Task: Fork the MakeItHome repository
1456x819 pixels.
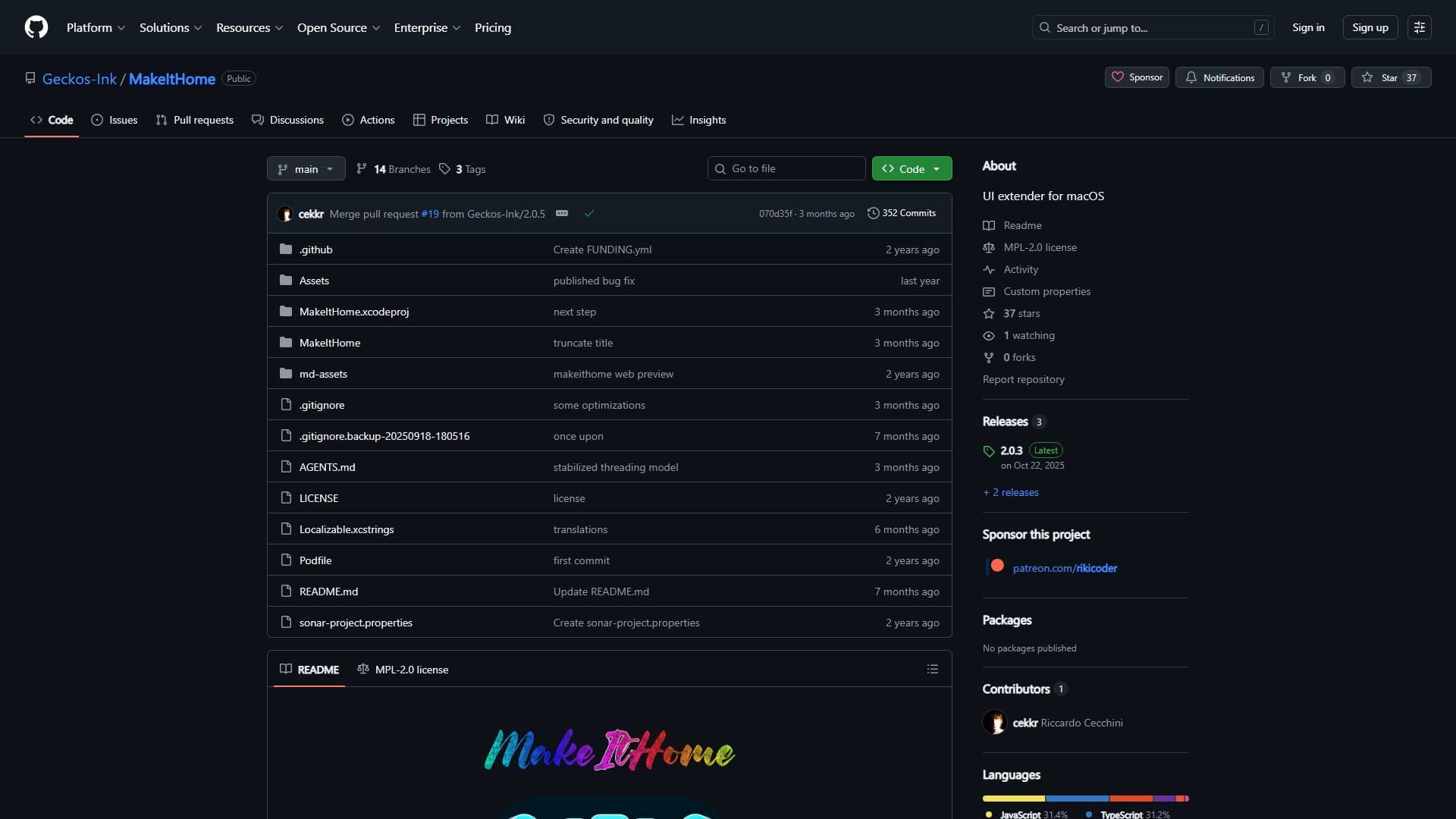Action: (x=1307, y=77)
